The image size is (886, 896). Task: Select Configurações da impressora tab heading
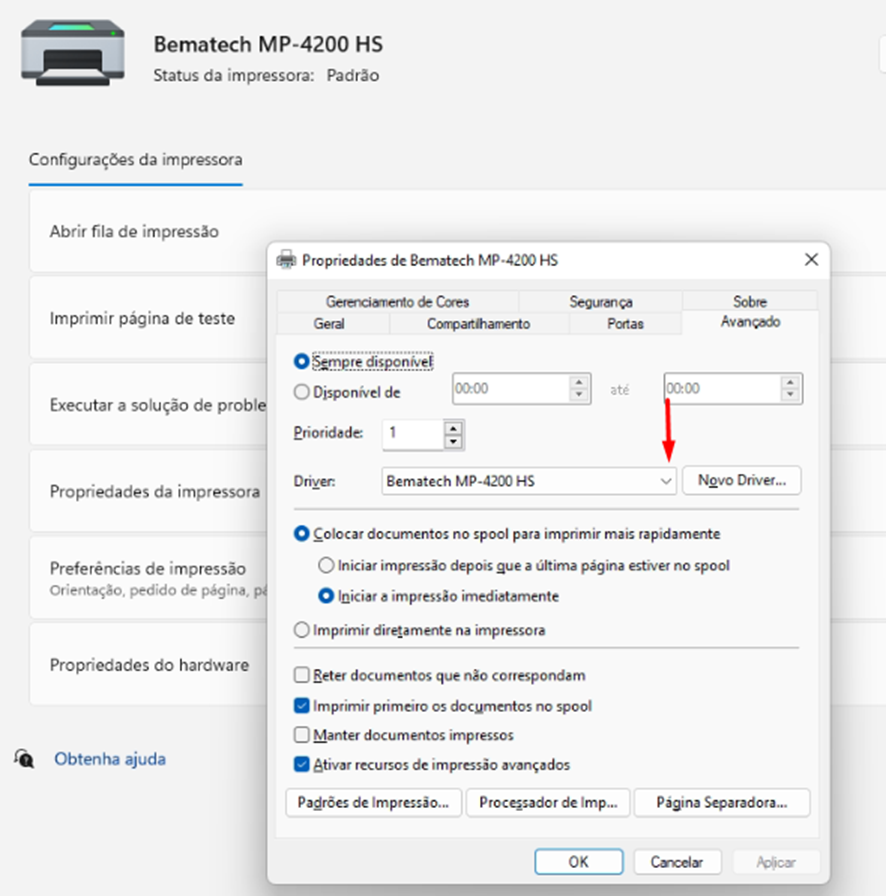pyautogui.click(x=135, y=159)
